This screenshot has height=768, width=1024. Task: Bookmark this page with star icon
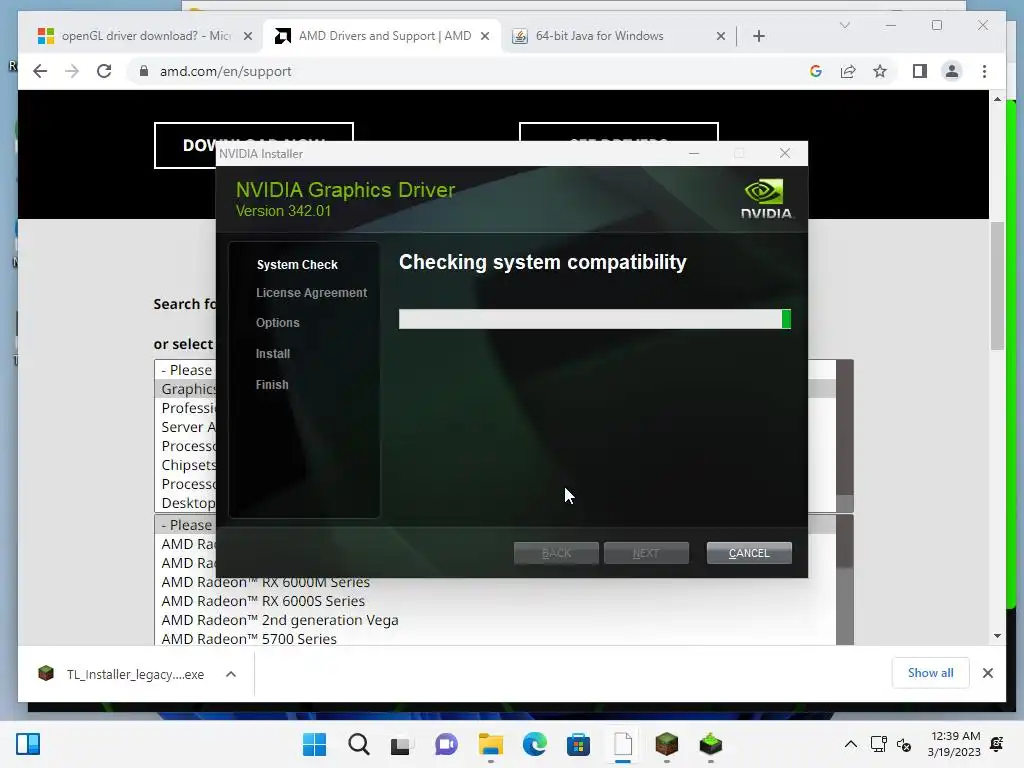pyautogui.click(x=880, y=71)
